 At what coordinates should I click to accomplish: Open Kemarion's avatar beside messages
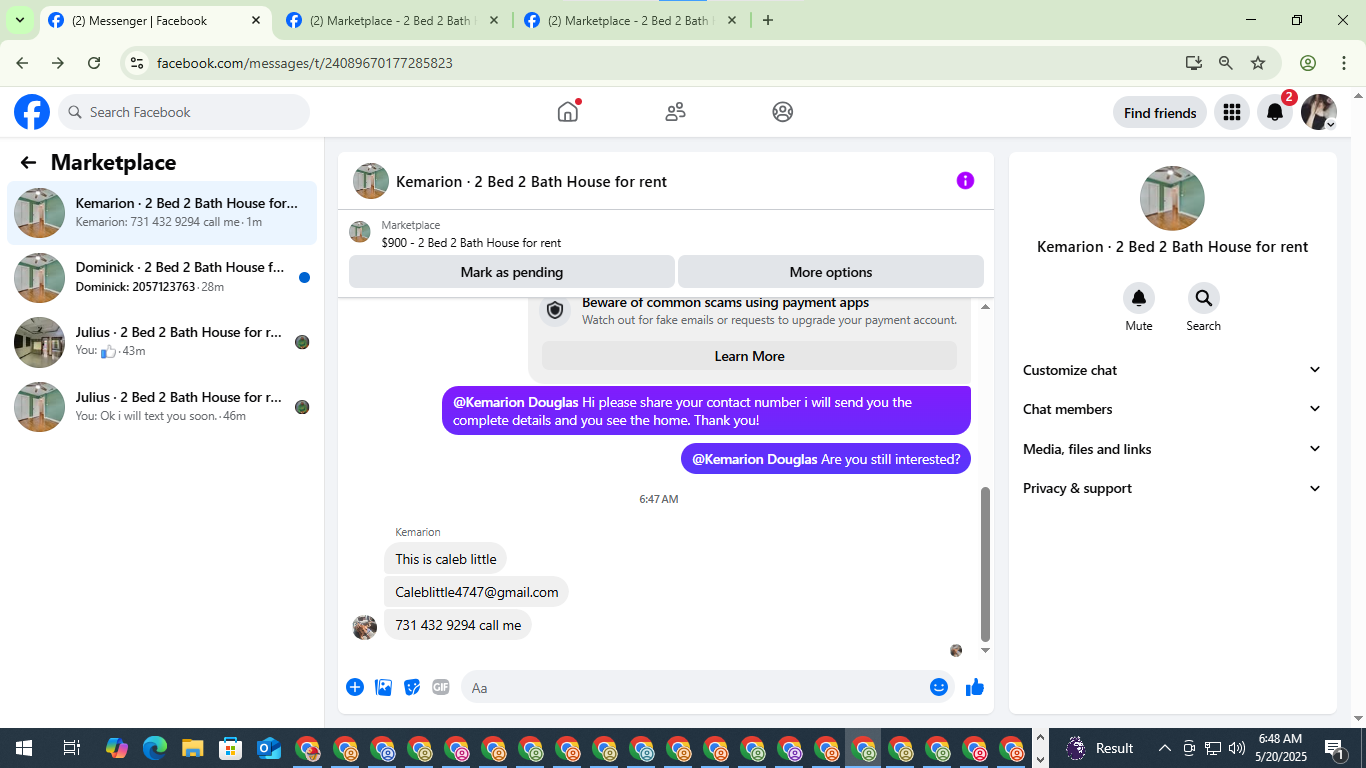(x=365, y=627)
